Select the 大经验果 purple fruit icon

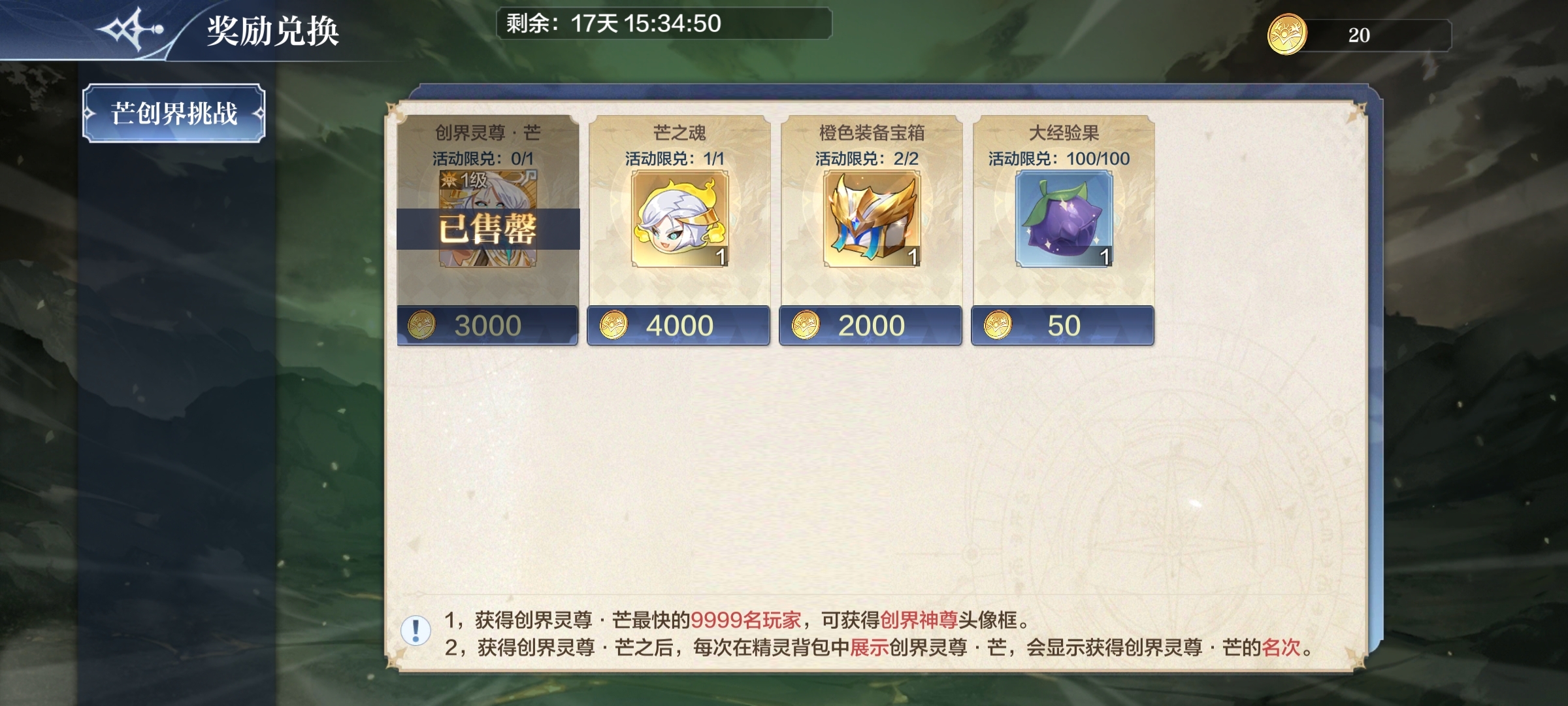[x=1064, y=219]
